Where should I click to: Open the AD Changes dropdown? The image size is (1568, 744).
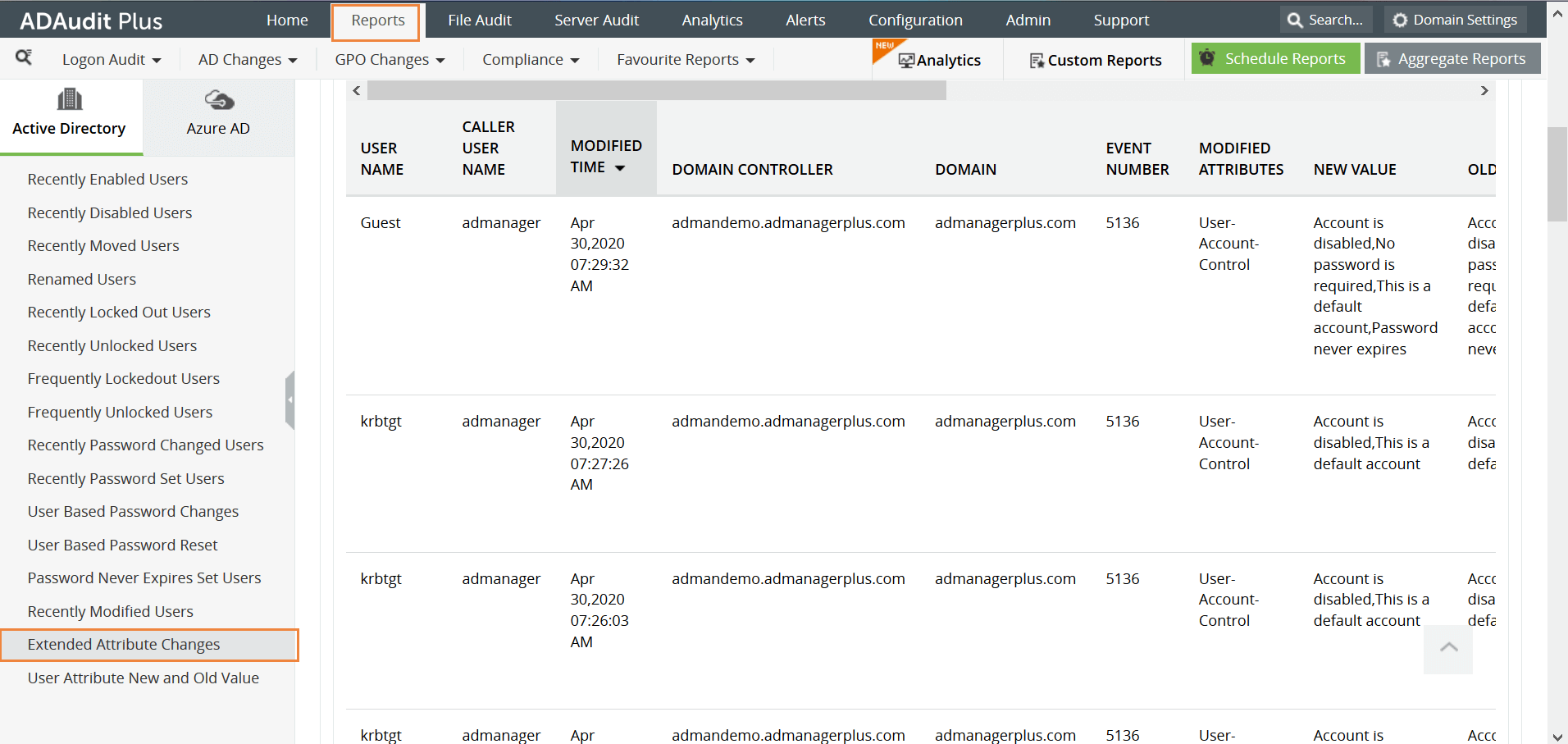pos(248,60)
